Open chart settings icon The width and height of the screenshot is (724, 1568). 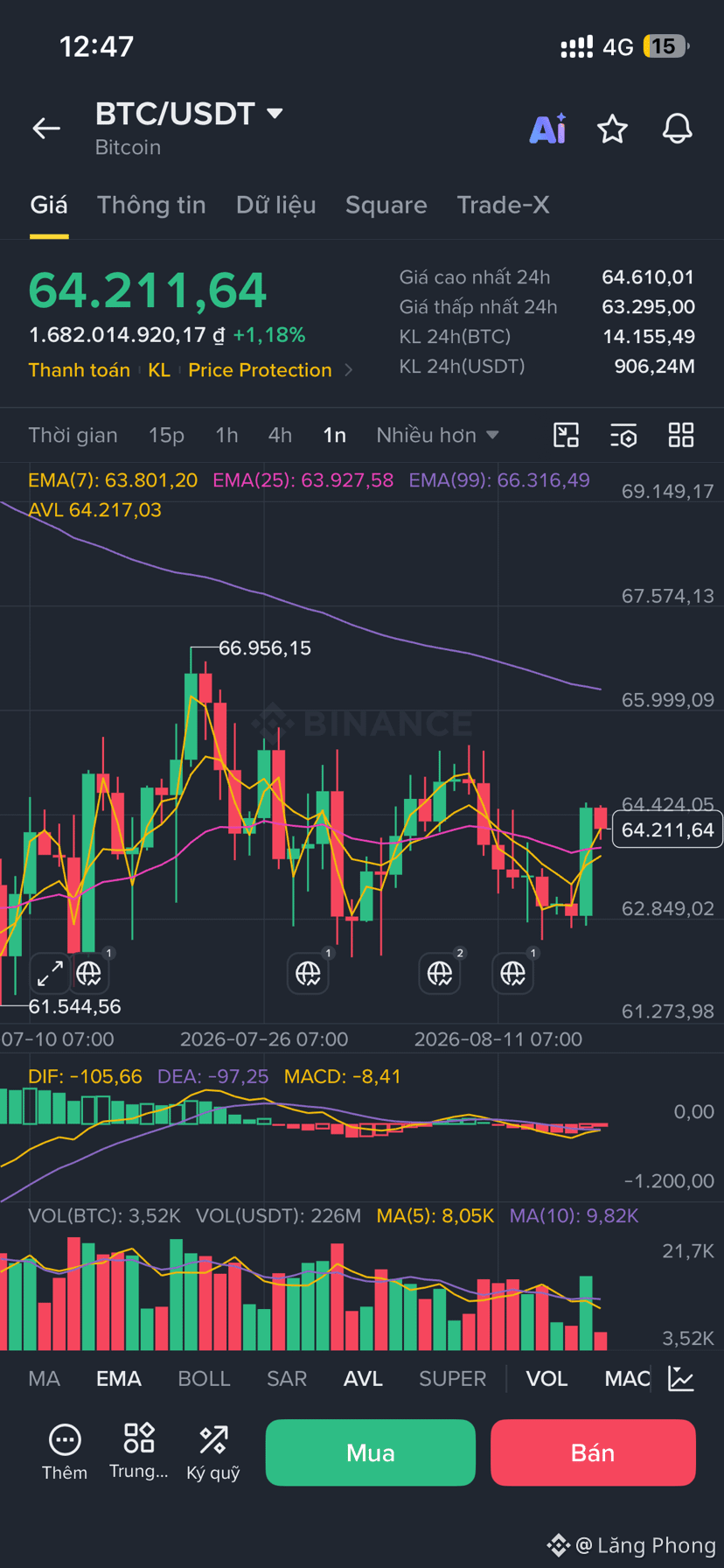pyautogui.click(x=623, y=435)
